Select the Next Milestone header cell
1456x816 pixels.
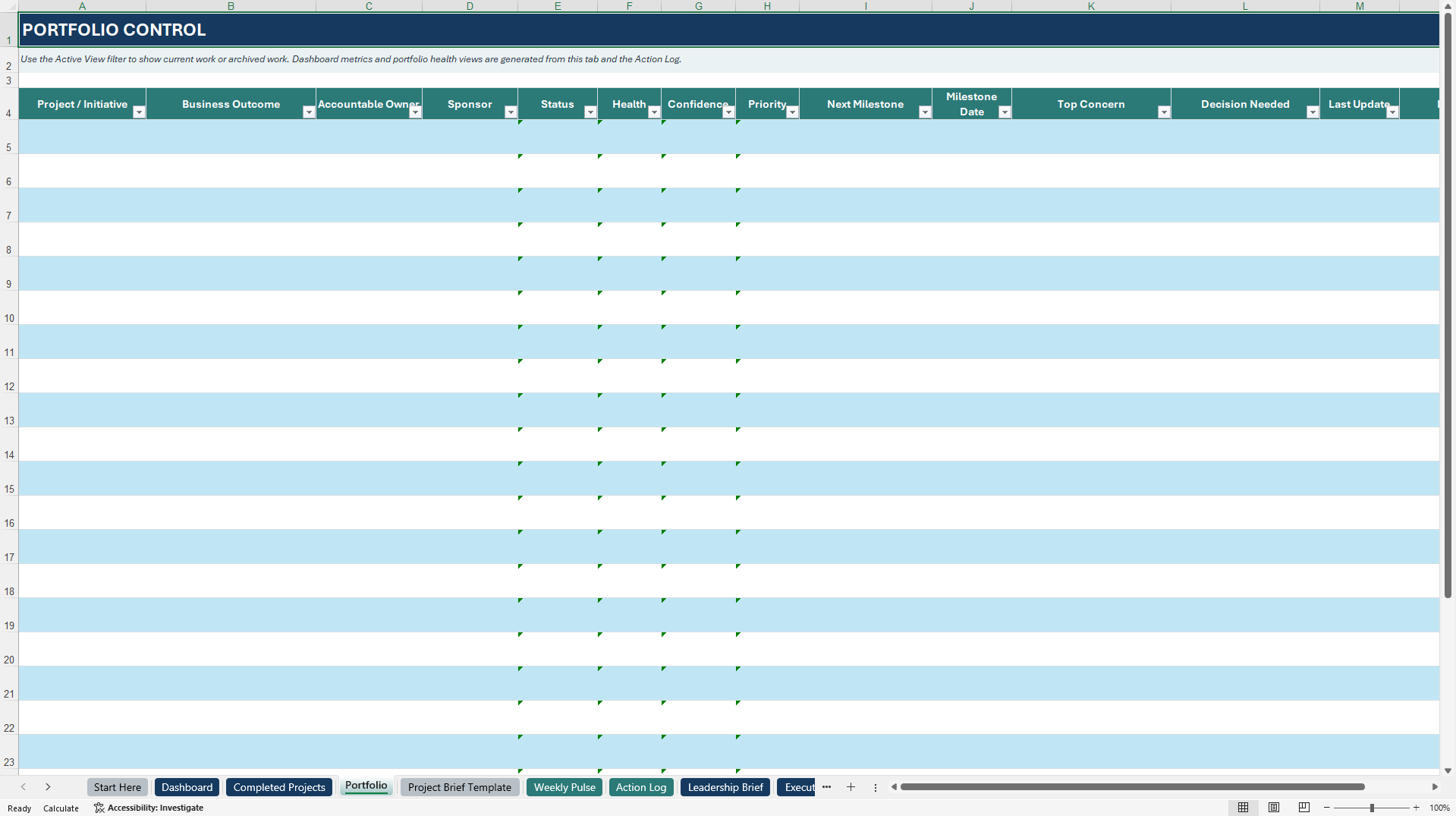(x=865, y=104)
